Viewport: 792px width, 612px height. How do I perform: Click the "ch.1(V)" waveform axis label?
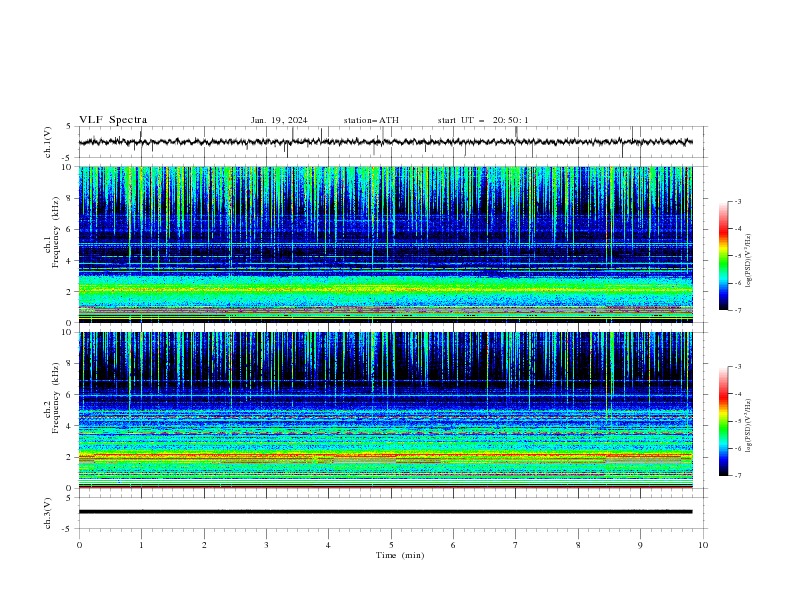[x=48, y=142]
